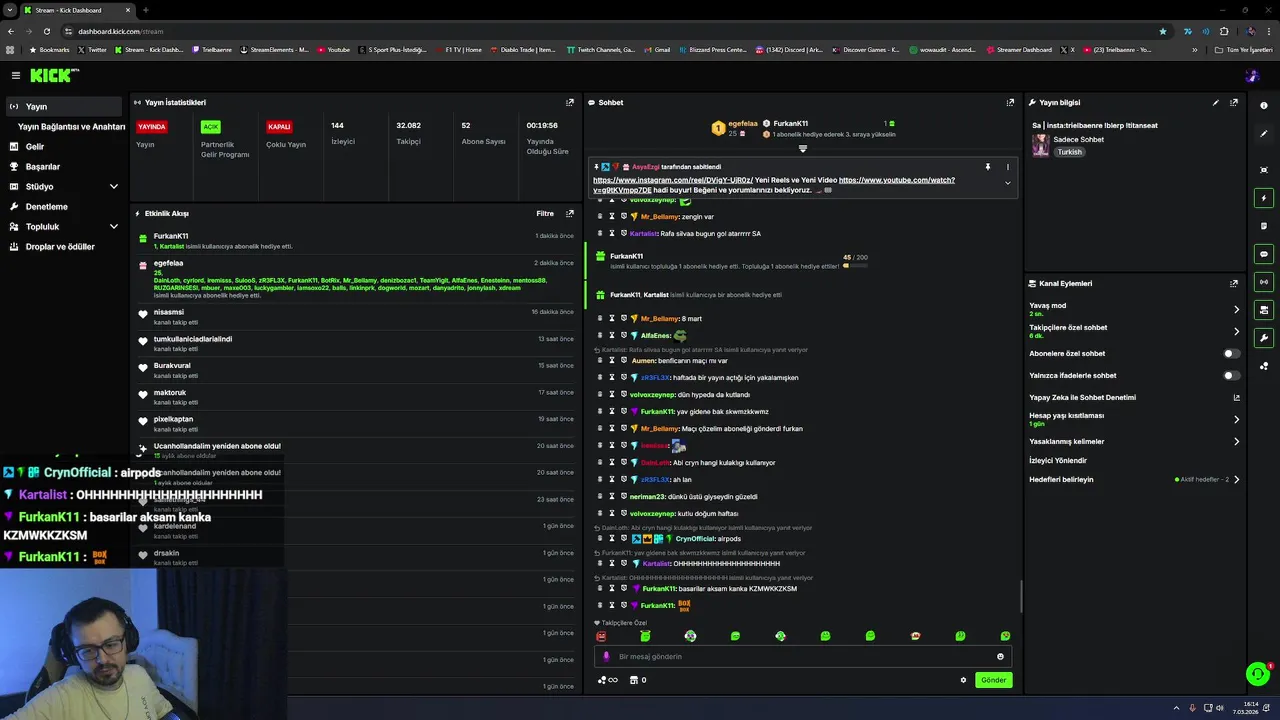Open the pinned message's three-dot menu
1280x720 pixels.
coord(1007,167)
